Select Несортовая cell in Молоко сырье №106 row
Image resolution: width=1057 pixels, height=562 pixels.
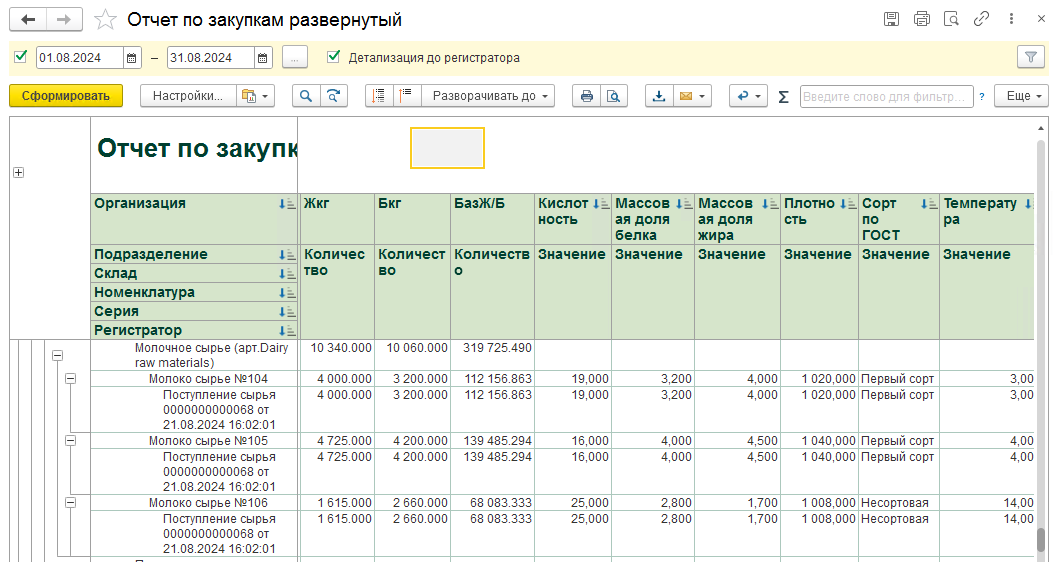click(899, 503)
